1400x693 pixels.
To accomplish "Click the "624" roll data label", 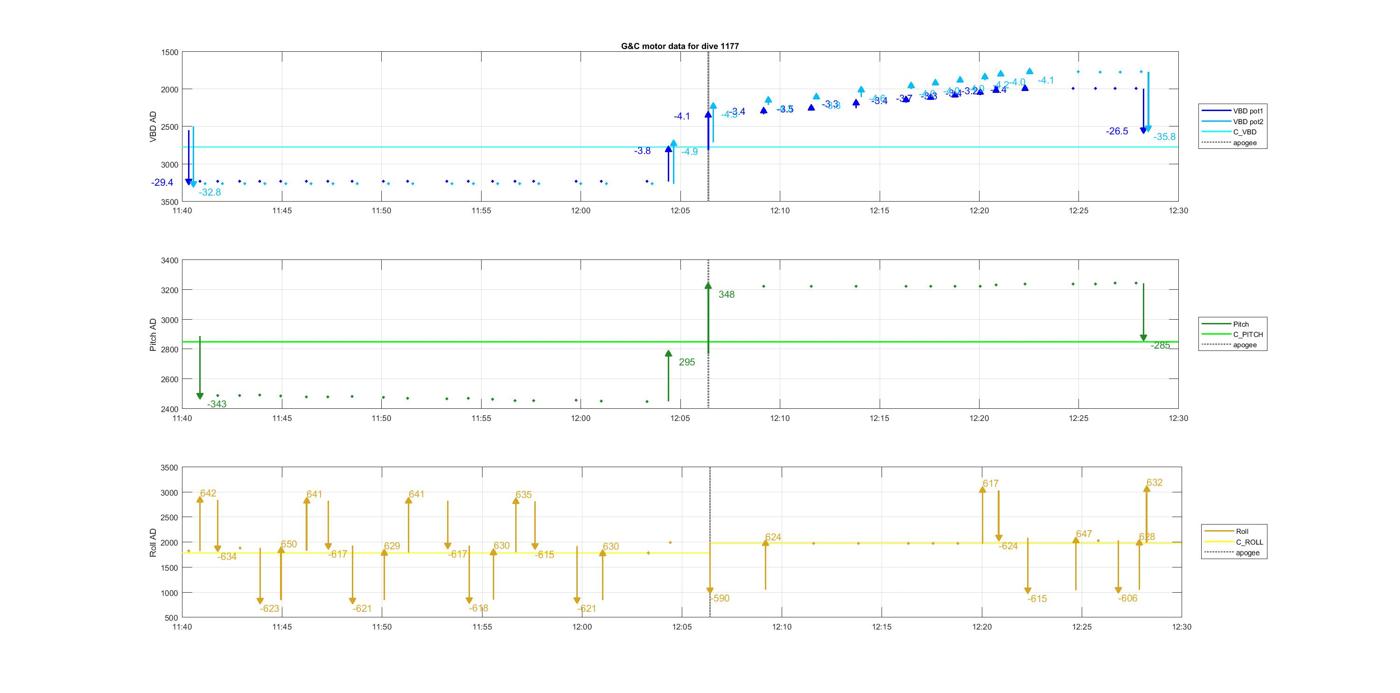I will click(773, 538).
